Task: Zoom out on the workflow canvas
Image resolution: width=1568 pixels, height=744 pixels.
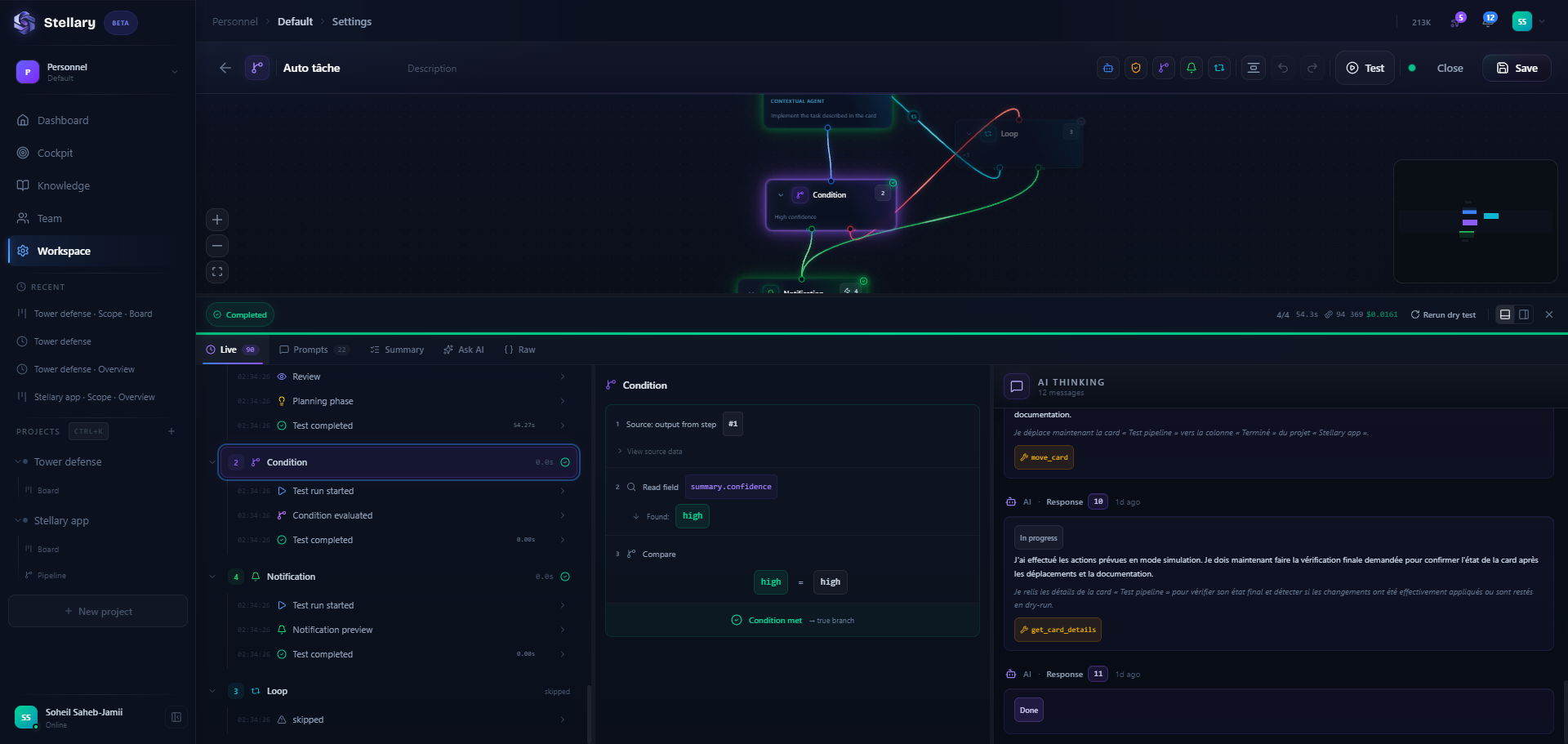Action: 217,246
